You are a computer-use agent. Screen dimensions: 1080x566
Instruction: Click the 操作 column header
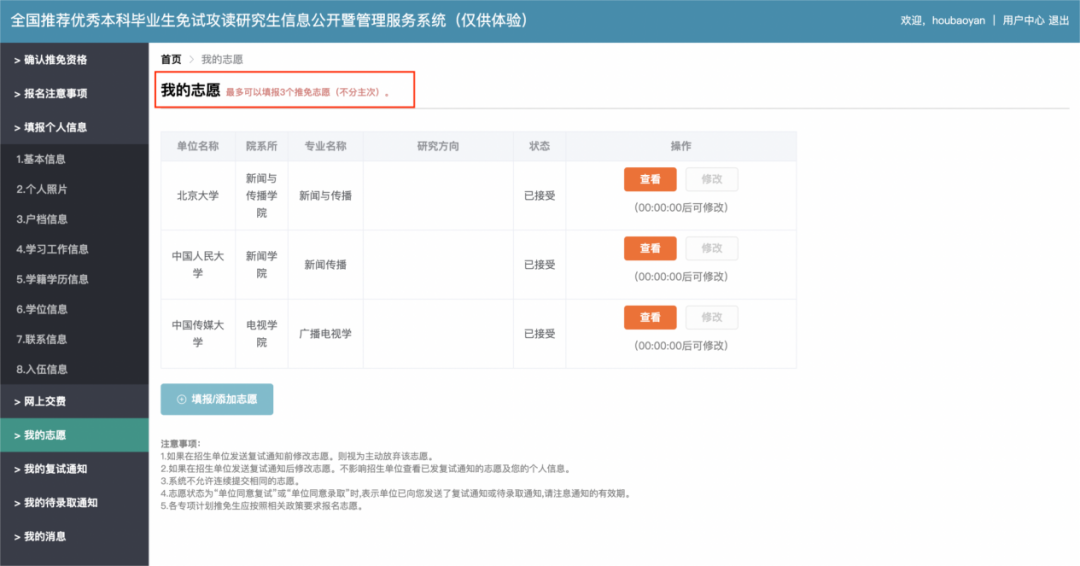(681, 146)
